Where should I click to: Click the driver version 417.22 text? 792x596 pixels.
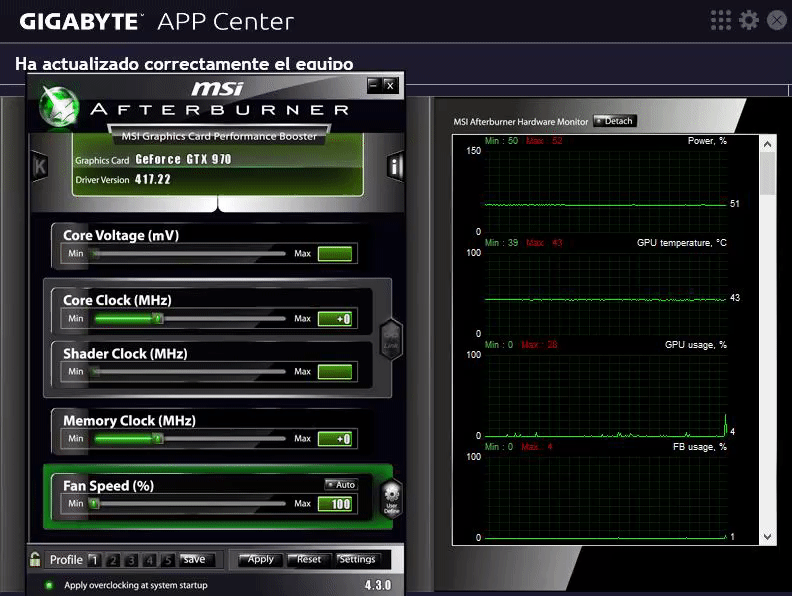(x=153, y=179)
